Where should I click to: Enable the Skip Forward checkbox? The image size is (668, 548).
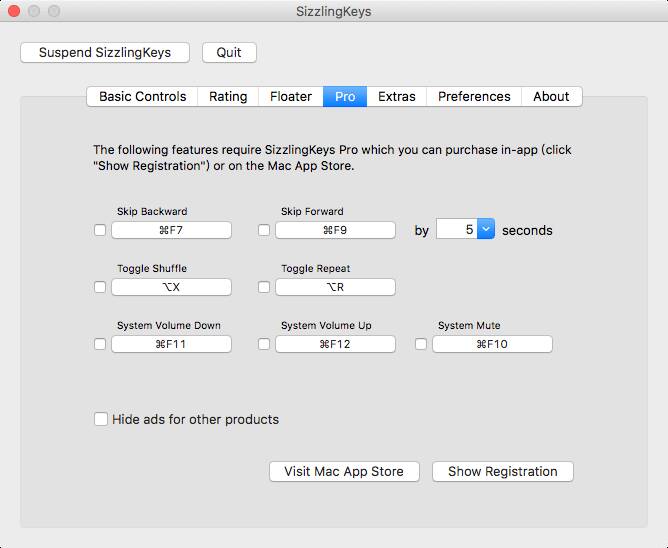point(264,230)
